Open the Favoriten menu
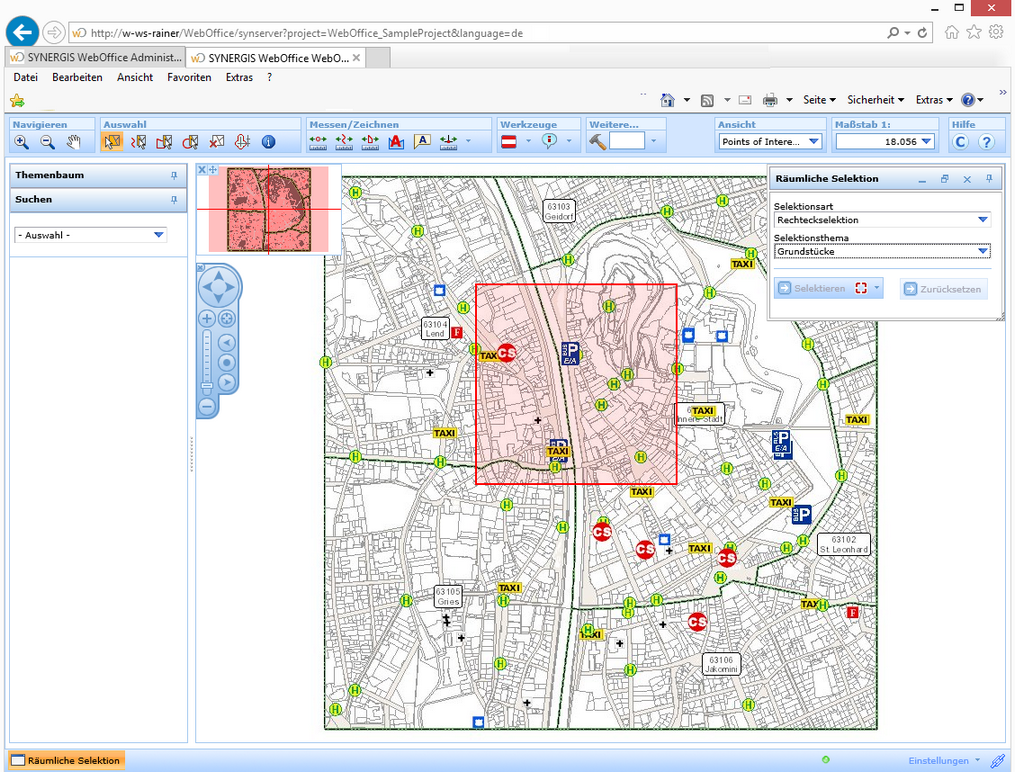 189,77
